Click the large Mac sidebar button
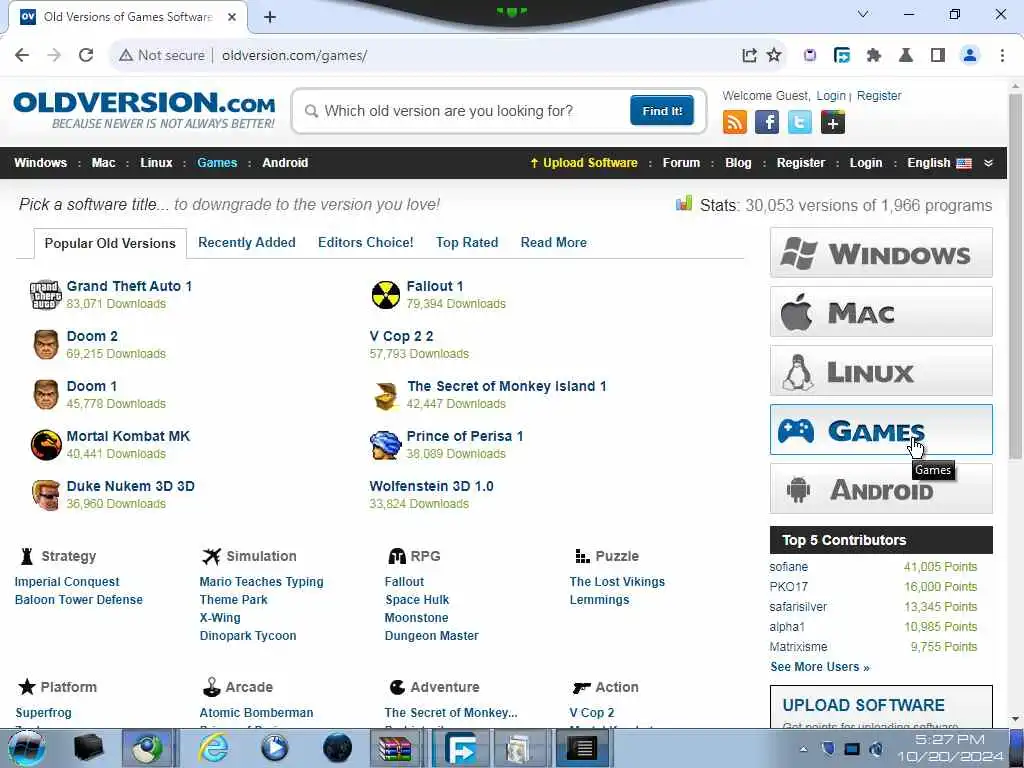This screenshot has height=768, width=1024. [881, 312]
